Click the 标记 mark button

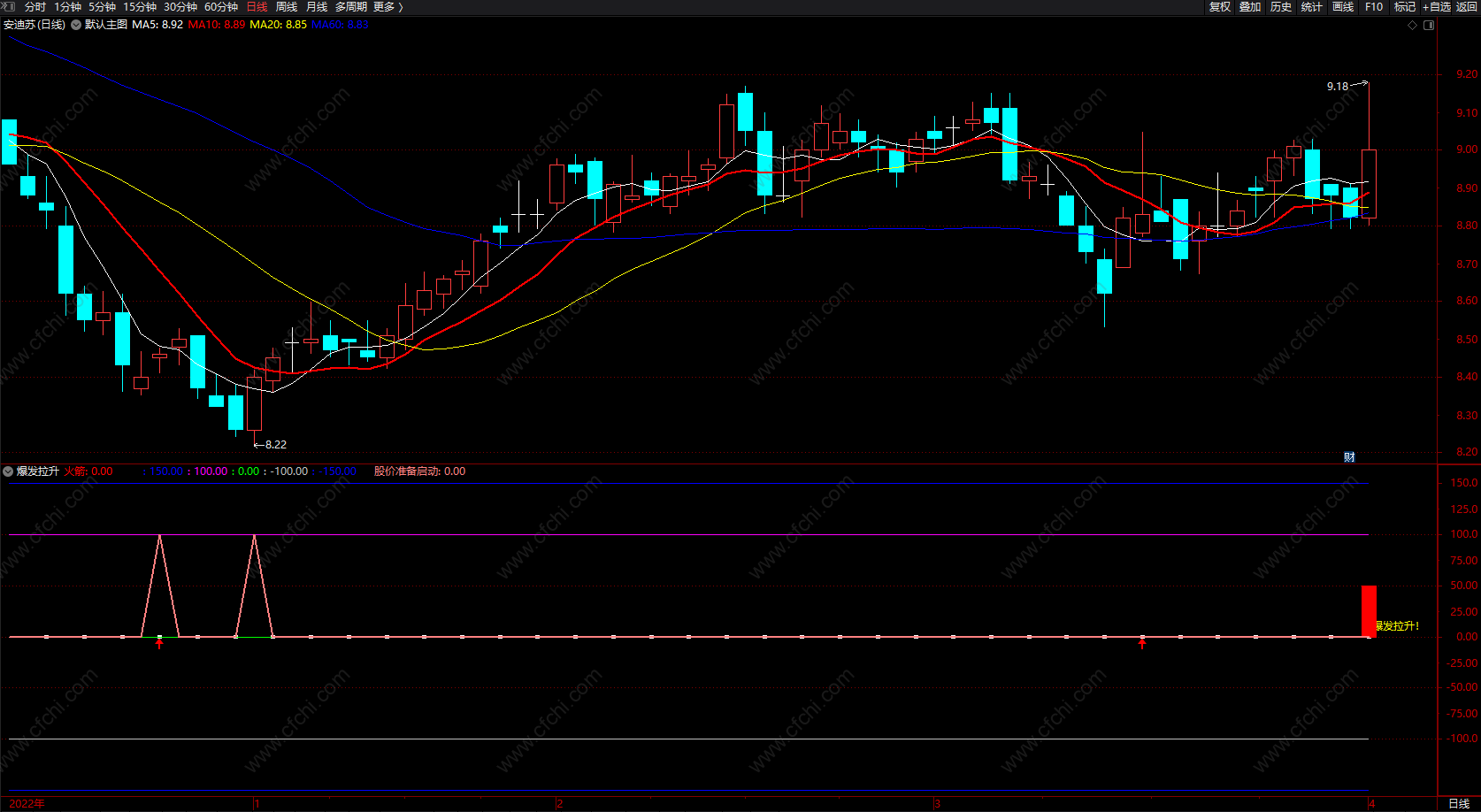coord(1405,7)
